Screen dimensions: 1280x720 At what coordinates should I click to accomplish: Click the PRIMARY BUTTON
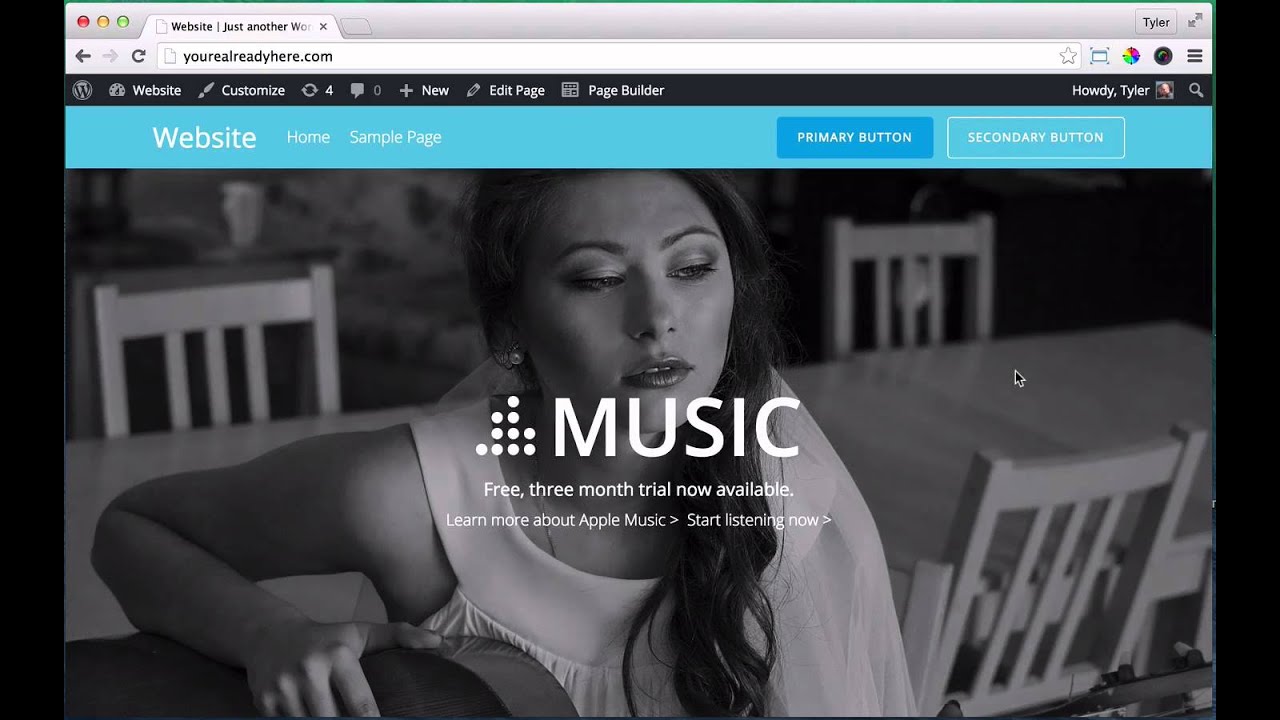[855, 138]
